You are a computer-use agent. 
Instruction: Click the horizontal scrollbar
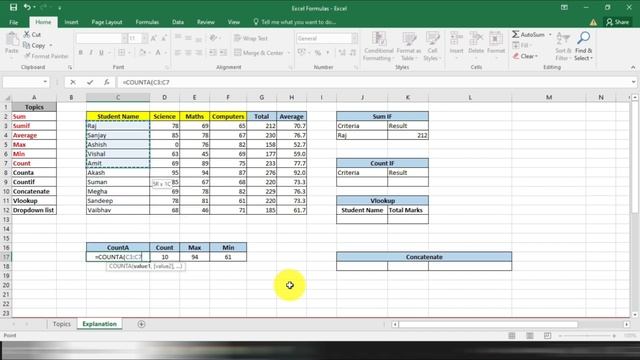[488, 324]
